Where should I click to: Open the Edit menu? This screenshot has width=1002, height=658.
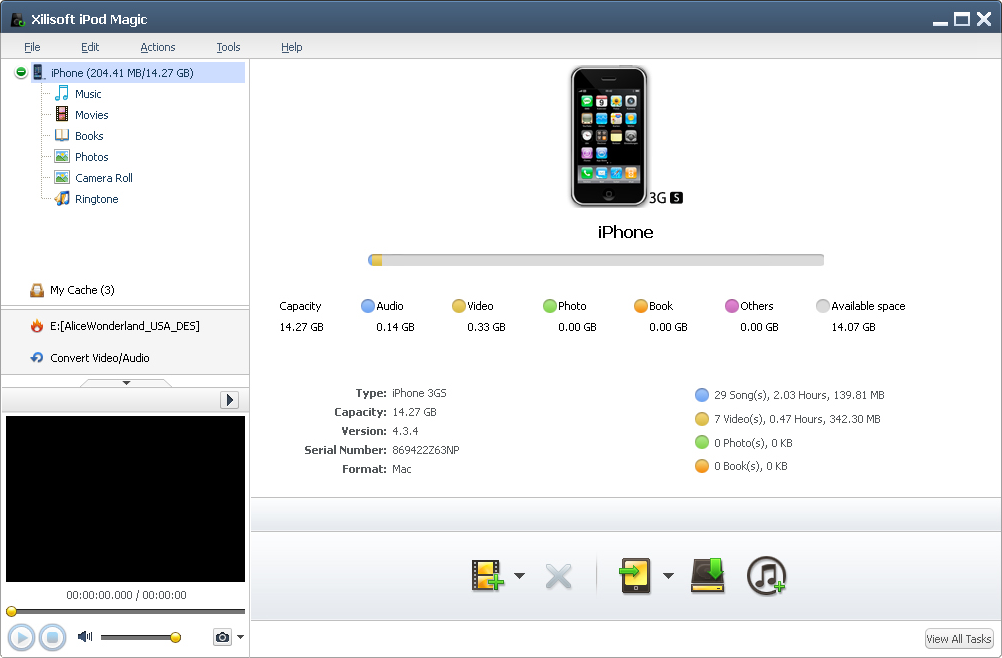click(90, 47)
